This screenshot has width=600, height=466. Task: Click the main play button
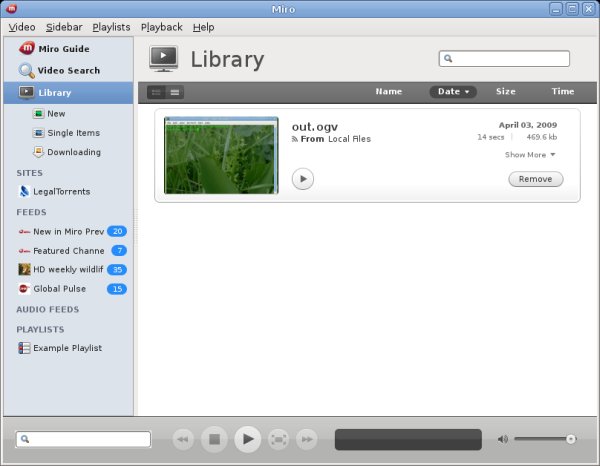click(x=248, y=439)
